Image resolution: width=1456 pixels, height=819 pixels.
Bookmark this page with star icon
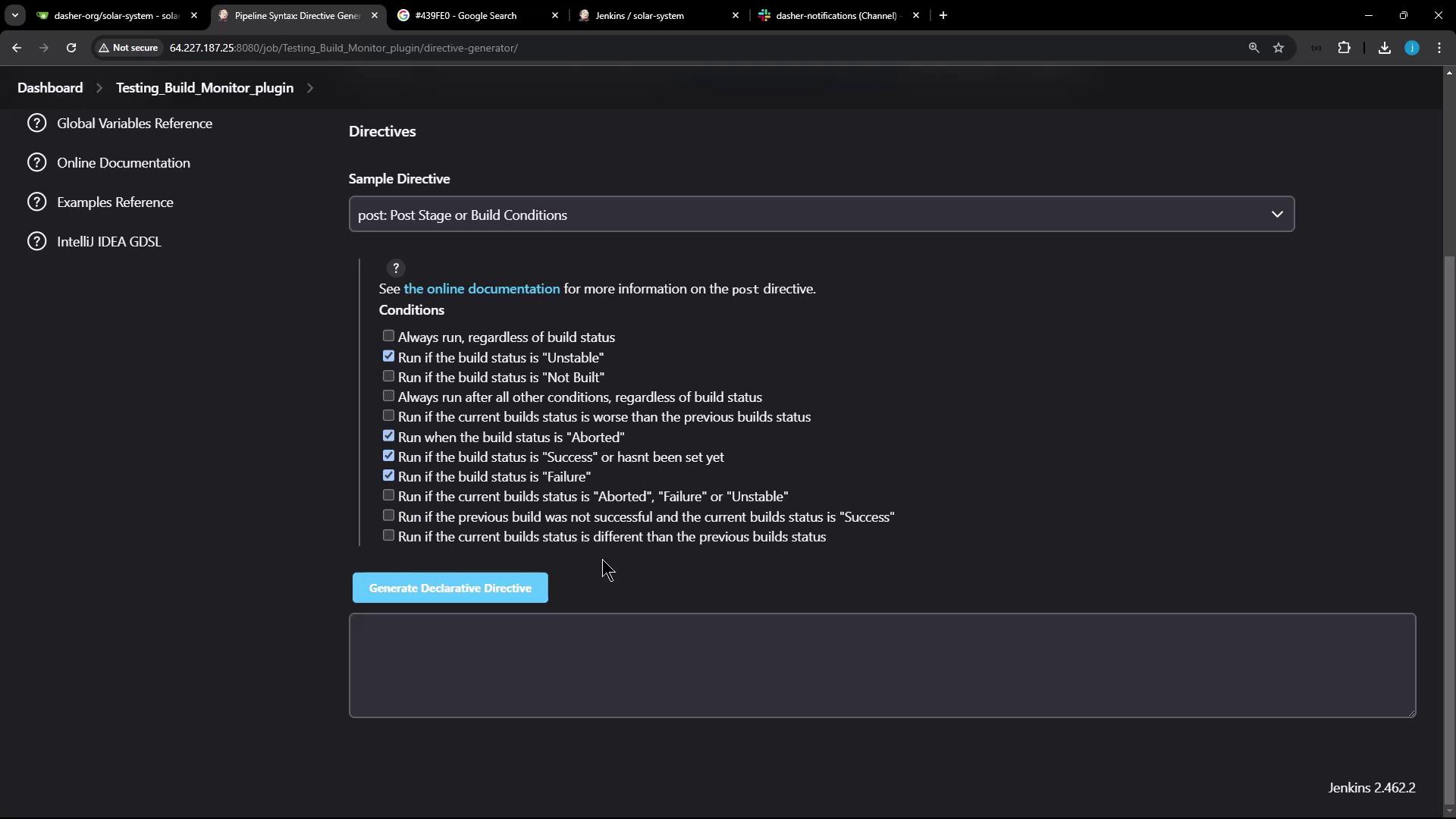coord(1279,48)
